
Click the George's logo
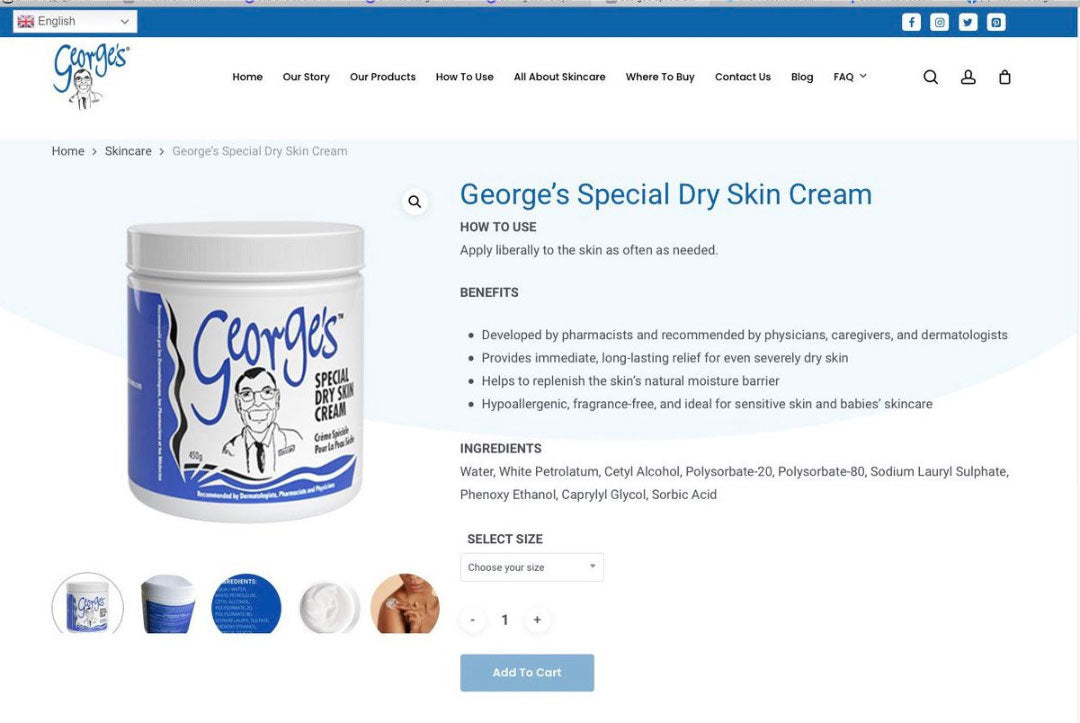pyautogui.click(x=91, y=76)
